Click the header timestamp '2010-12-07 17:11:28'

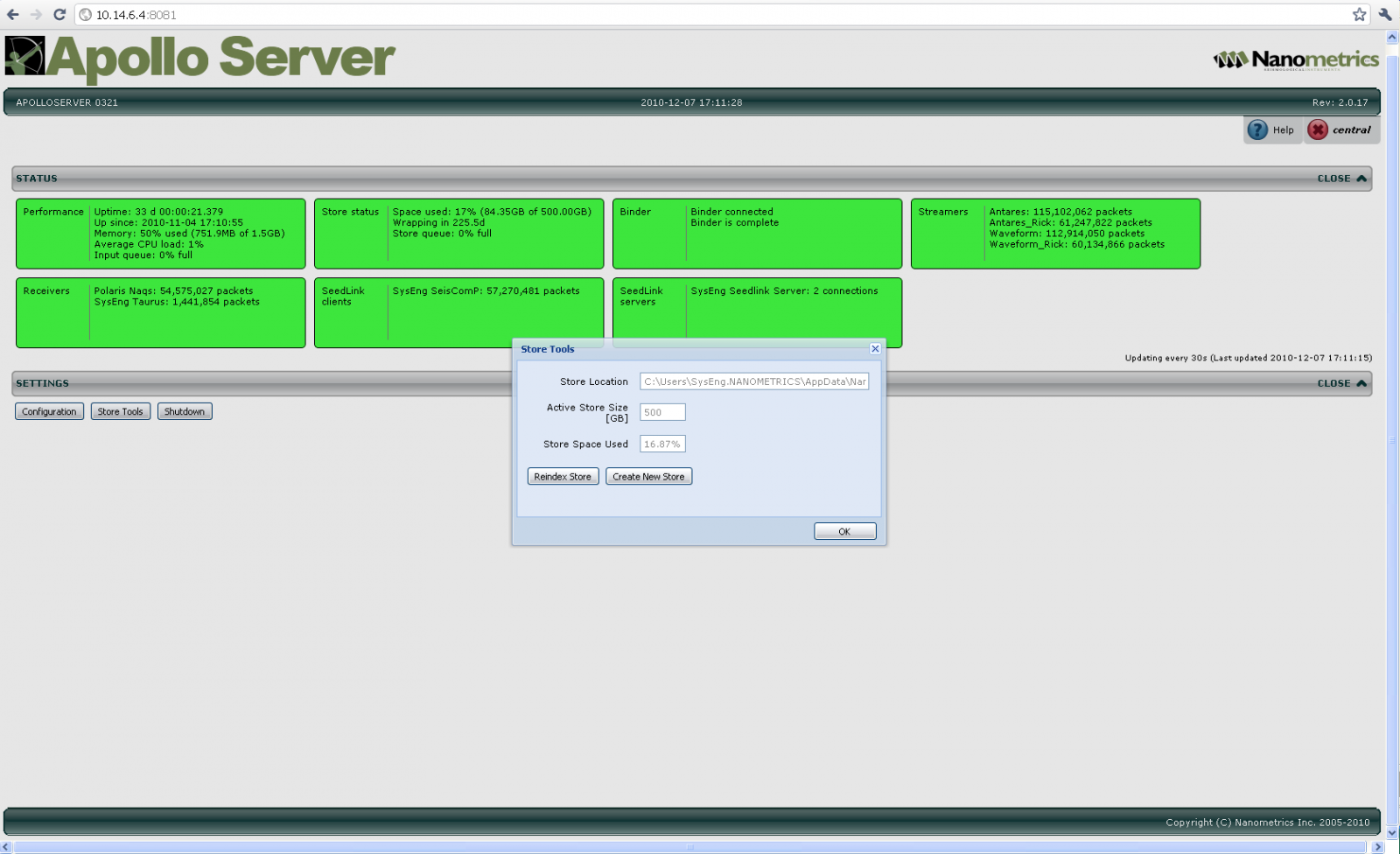[x=691, y=102]
